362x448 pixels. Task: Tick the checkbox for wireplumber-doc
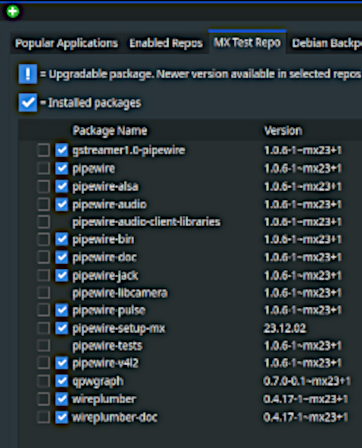pos(44,417)
